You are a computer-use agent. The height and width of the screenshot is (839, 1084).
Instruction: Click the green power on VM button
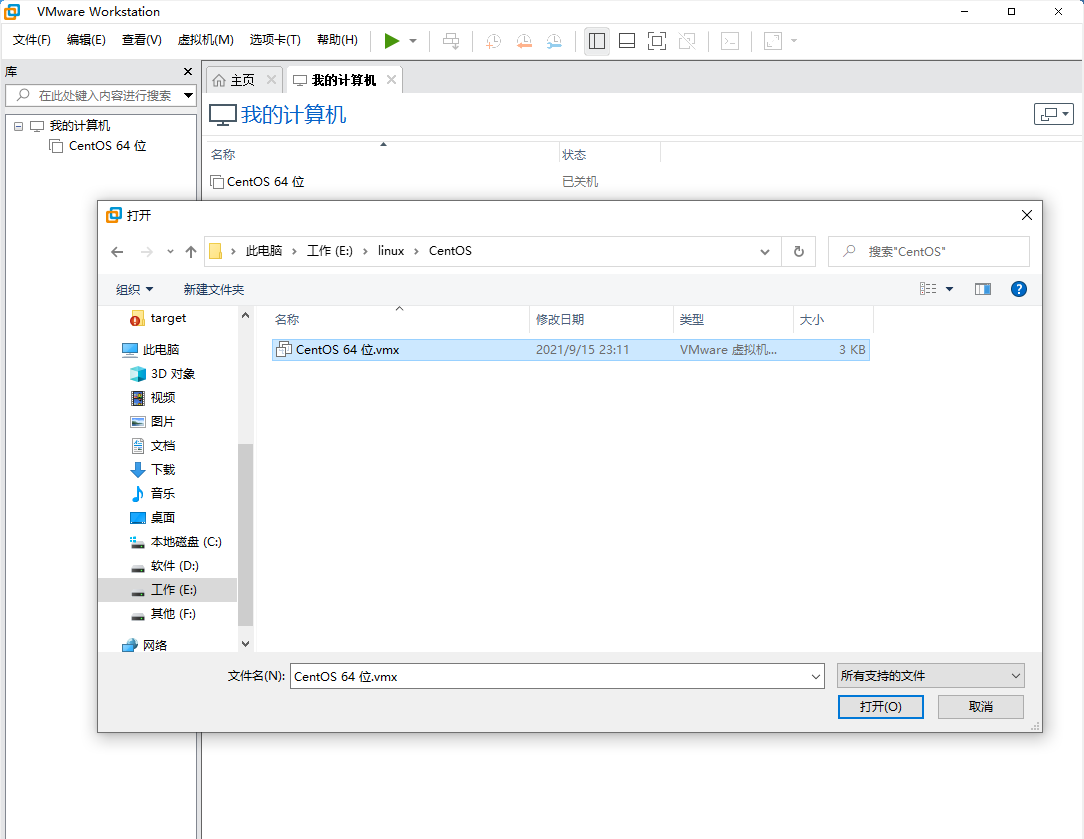click(391, 41)
